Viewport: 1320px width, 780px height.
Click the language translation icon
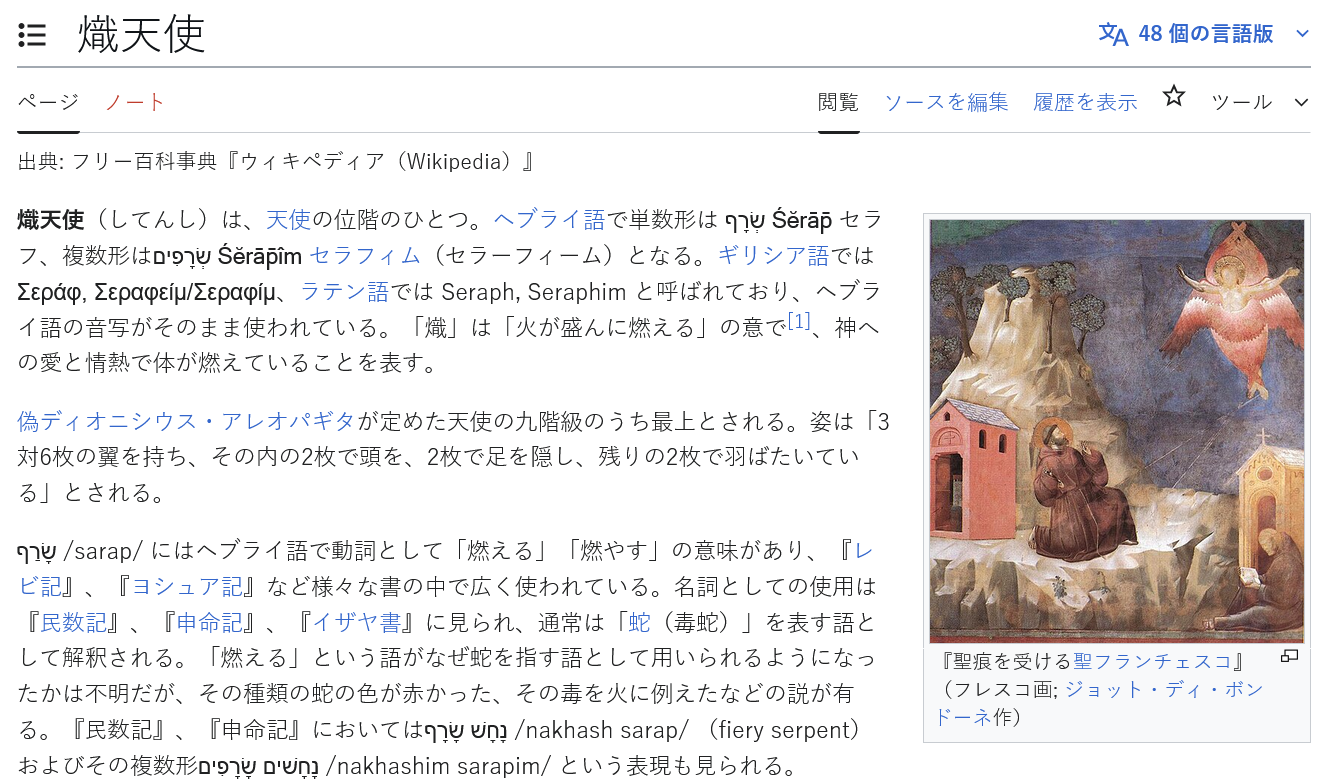[x=1113, y=34]
